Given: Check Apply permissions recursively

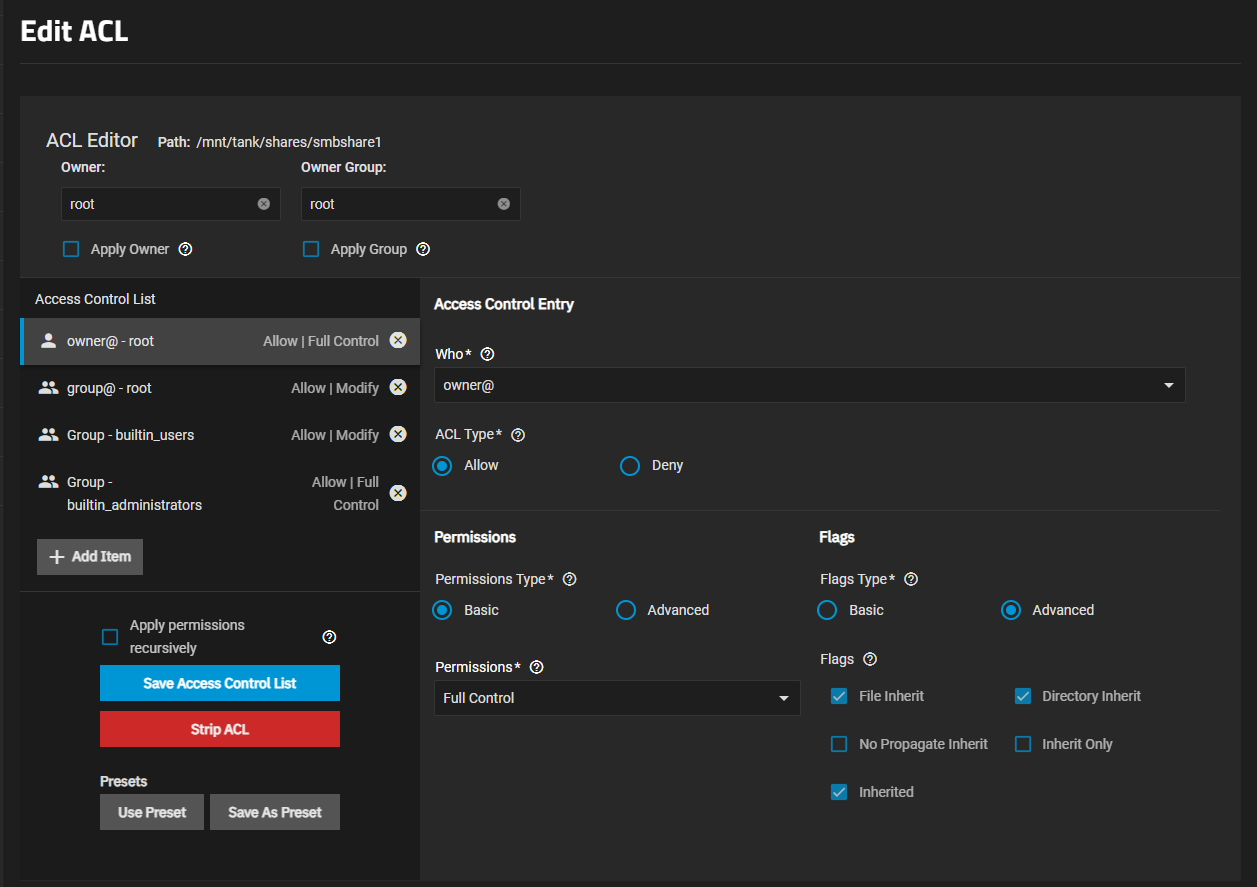Looking at the screenshot, I should click(x=110, y=637).
